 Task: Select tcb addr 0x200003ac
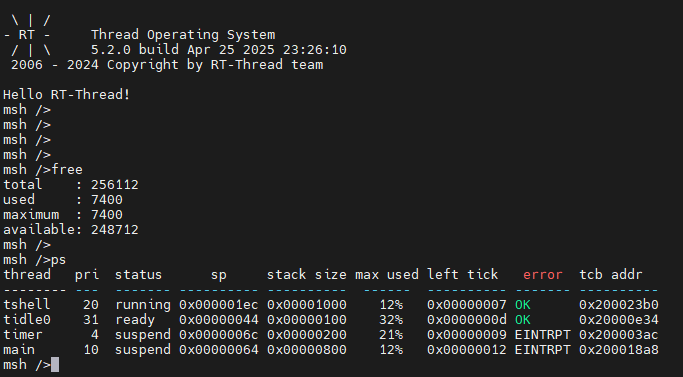[x=619, y=335]
